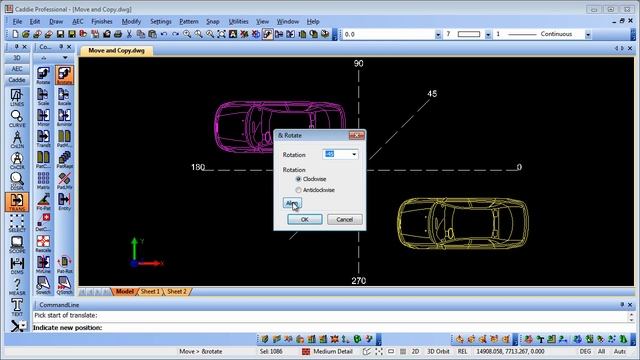Toggle DEG angle units in status bar
Viewport: 640px width, 360px height.
click(585, 351)
